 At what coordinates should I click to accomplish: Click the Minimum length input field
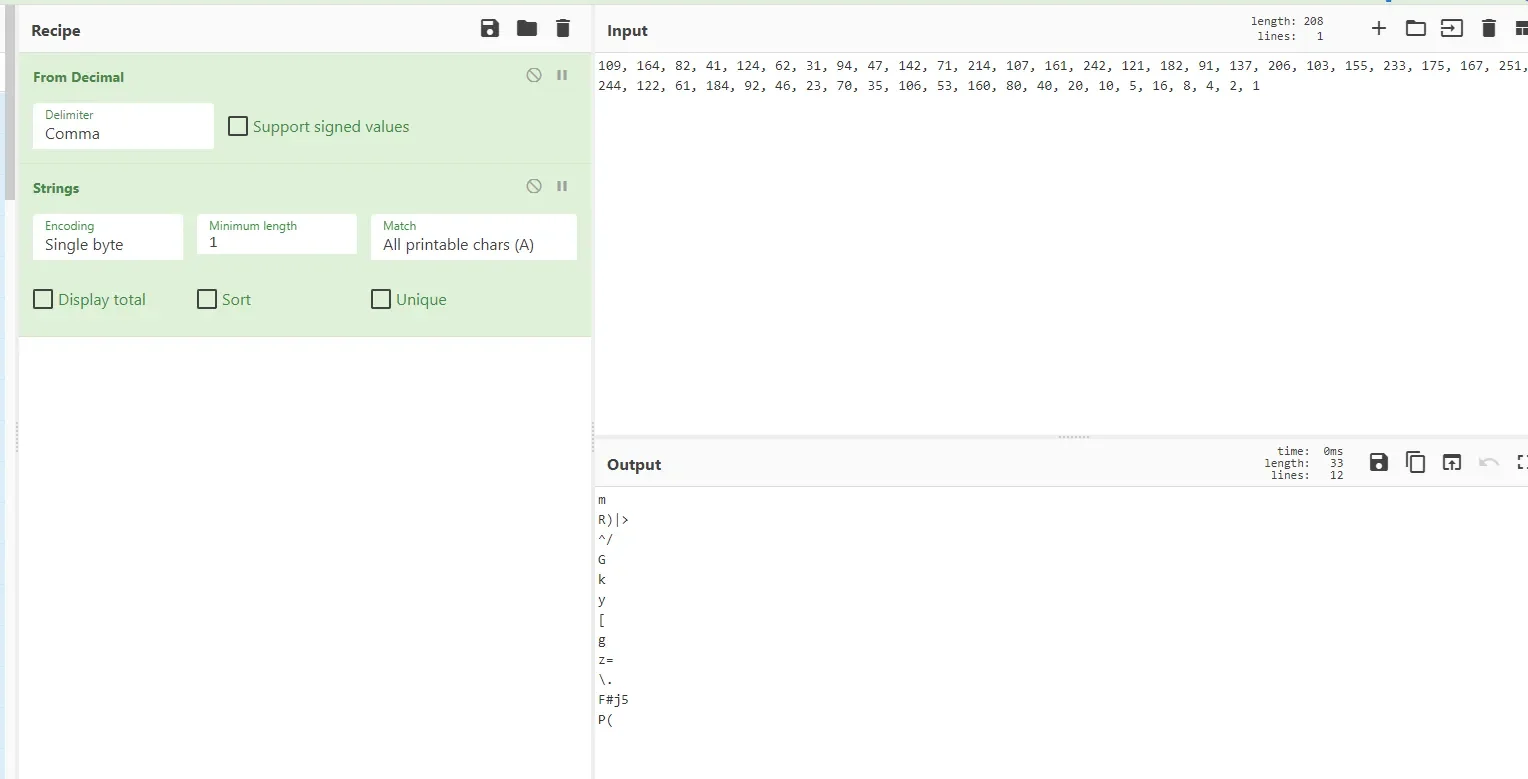(x=276, y=243)
